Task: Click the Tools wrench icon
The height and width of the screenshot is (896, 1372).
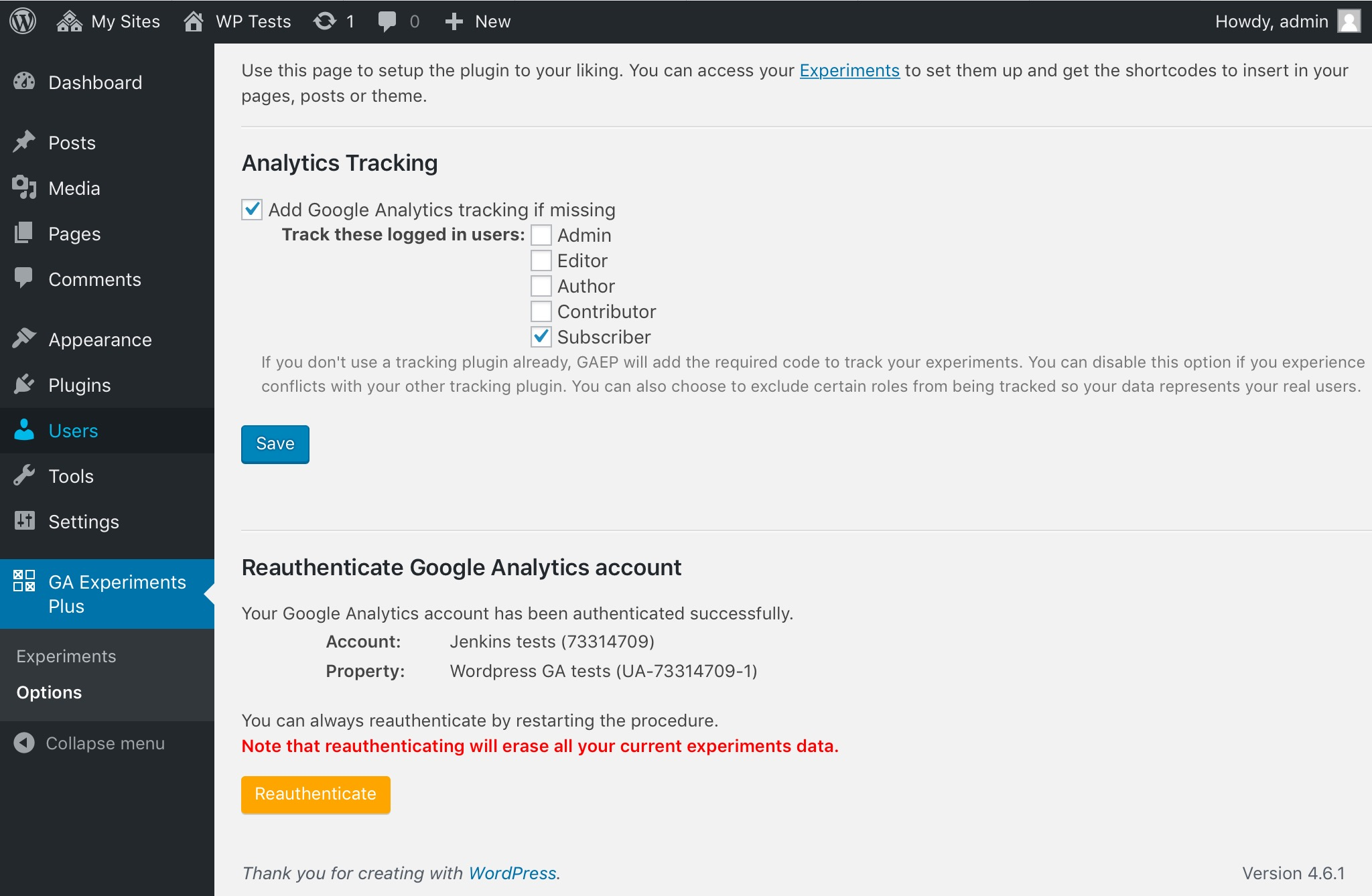Action: click(24, 475)
